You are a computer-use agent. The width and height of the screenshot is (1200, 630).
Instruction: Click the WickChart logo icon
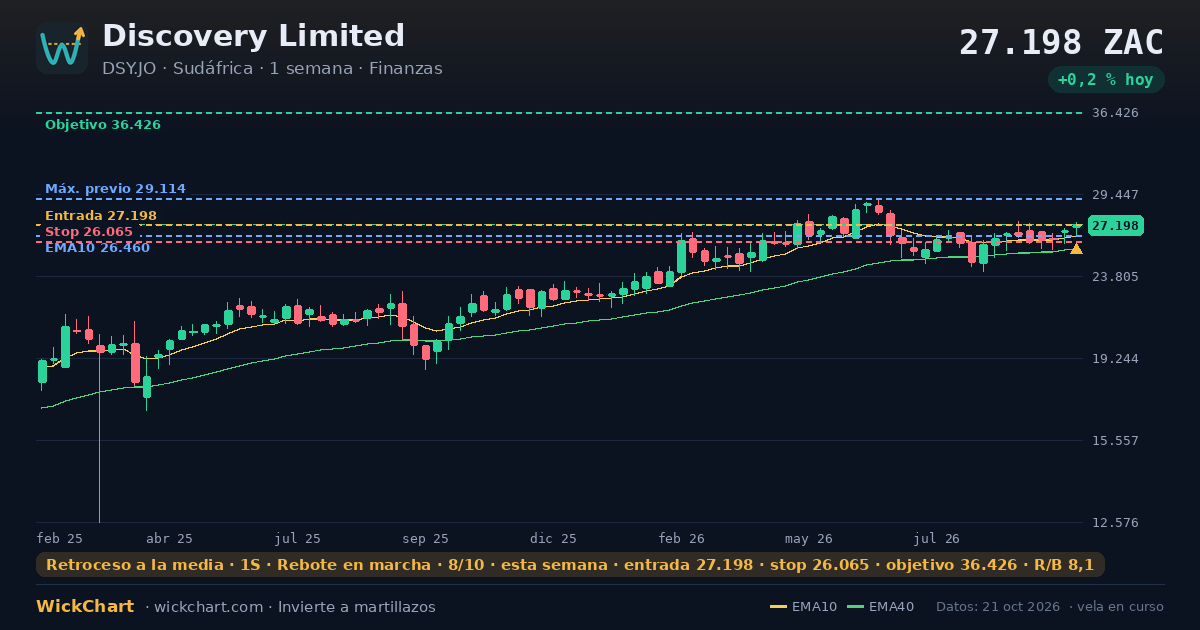pos(62,48)
